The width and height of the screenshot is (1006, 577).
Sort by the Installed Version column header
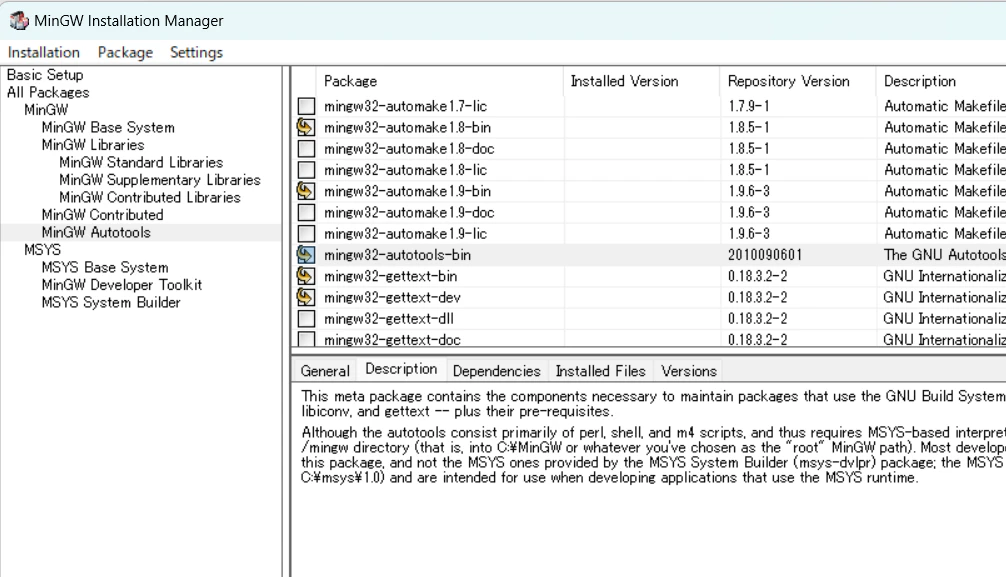tap(642, 82)
